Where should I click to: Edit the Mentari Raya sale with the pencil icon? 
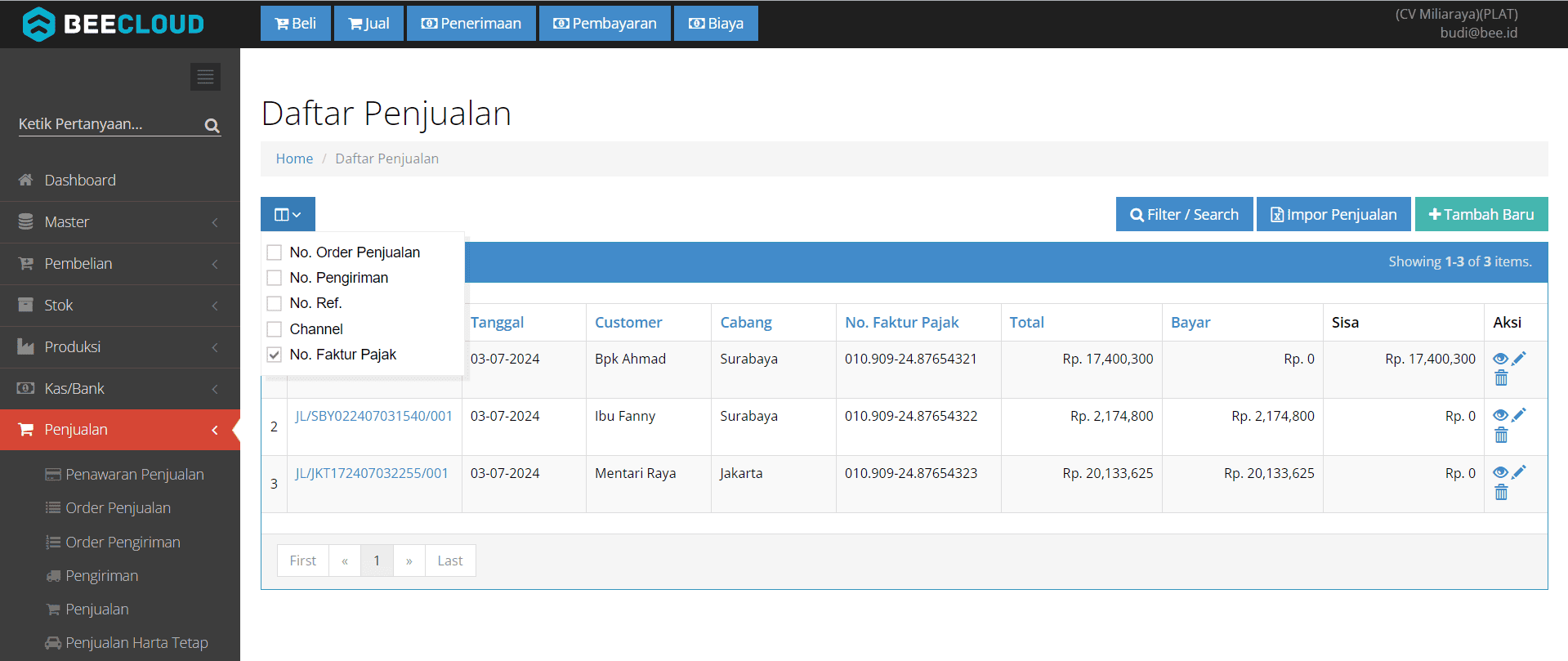click(x=1519, y=472)
